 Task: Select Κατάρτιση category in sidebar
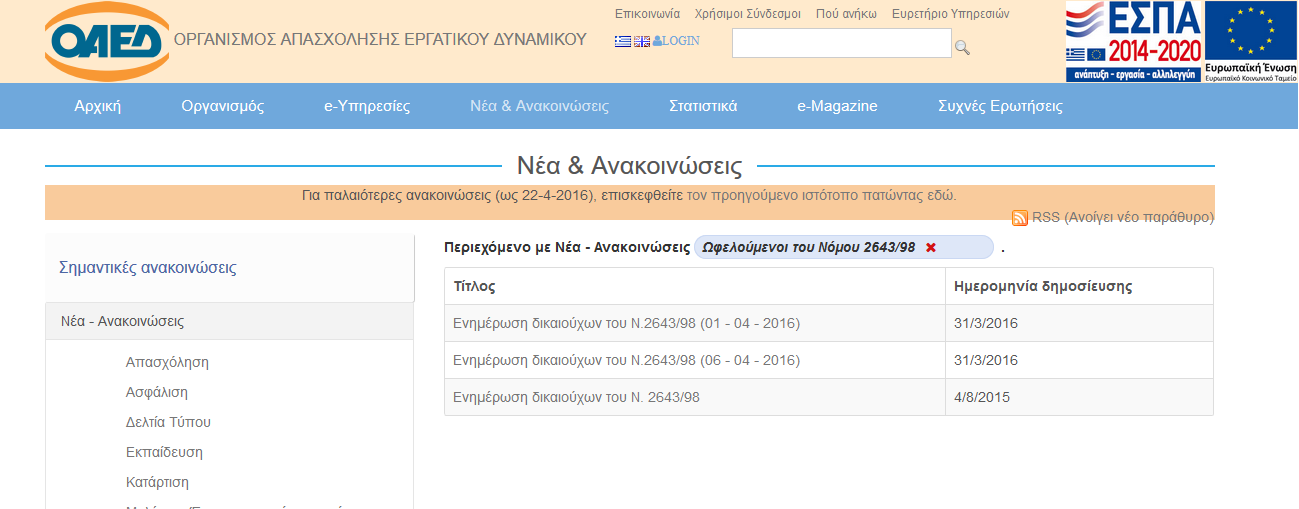click(x=157, y=482)
